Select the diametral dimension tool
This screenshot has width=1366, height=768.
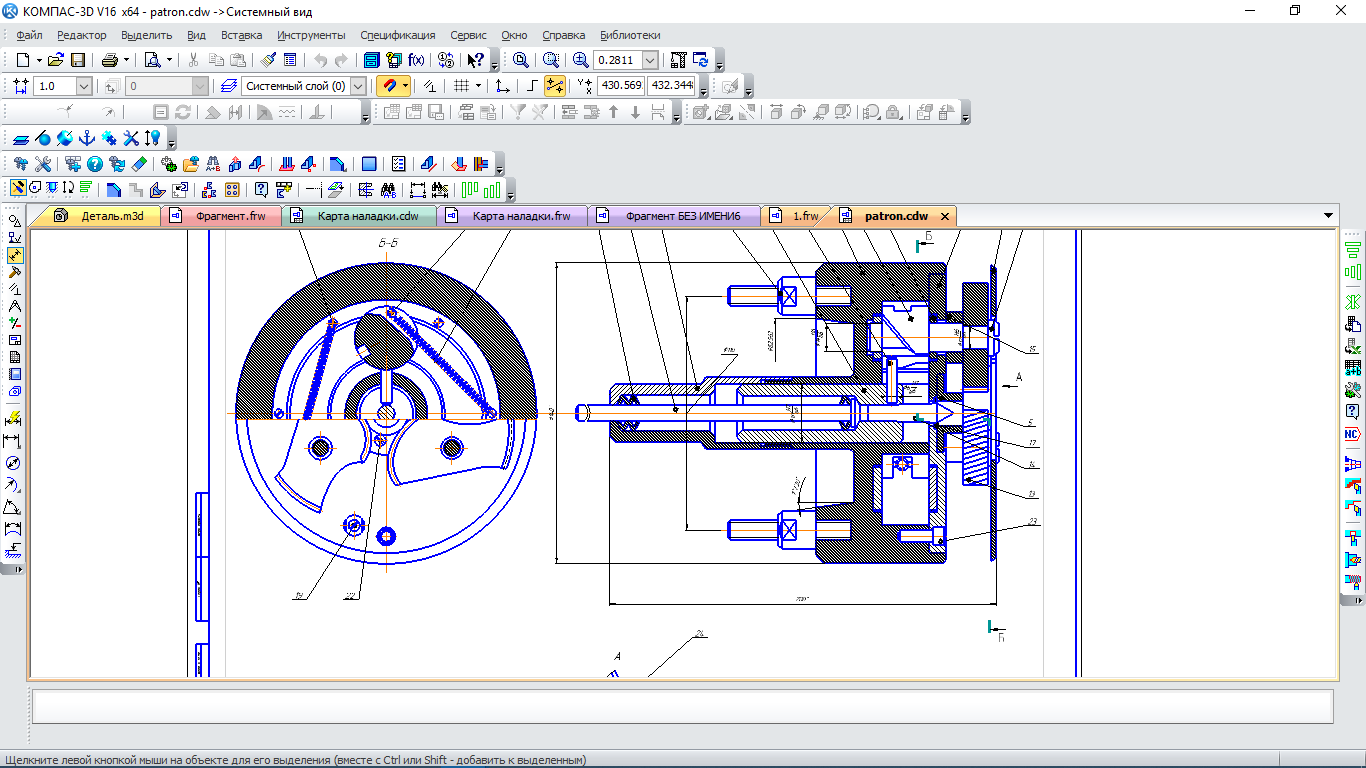point(14,463)
